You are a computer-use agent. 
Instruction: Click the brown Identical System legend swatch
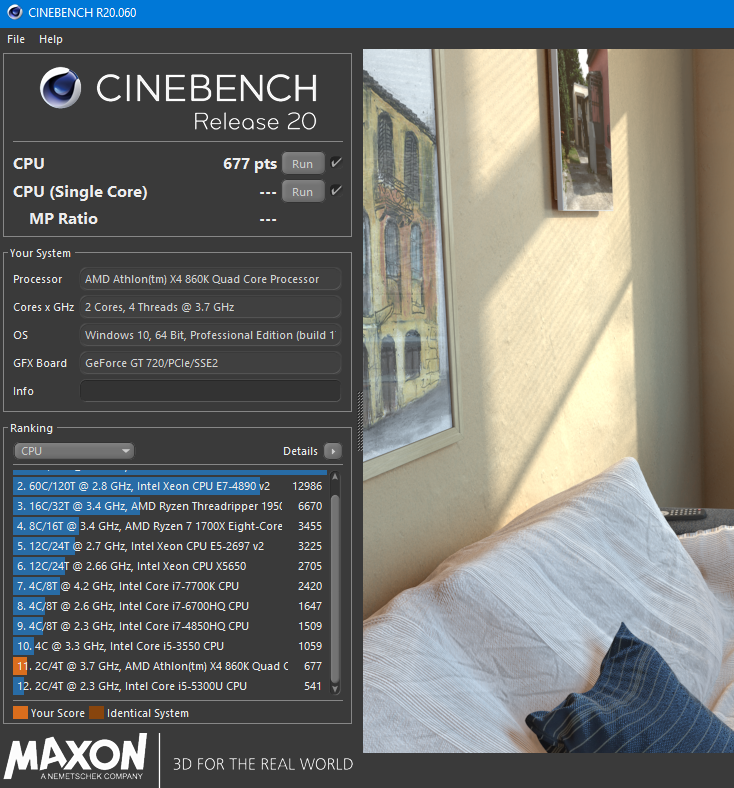(96, 713)
